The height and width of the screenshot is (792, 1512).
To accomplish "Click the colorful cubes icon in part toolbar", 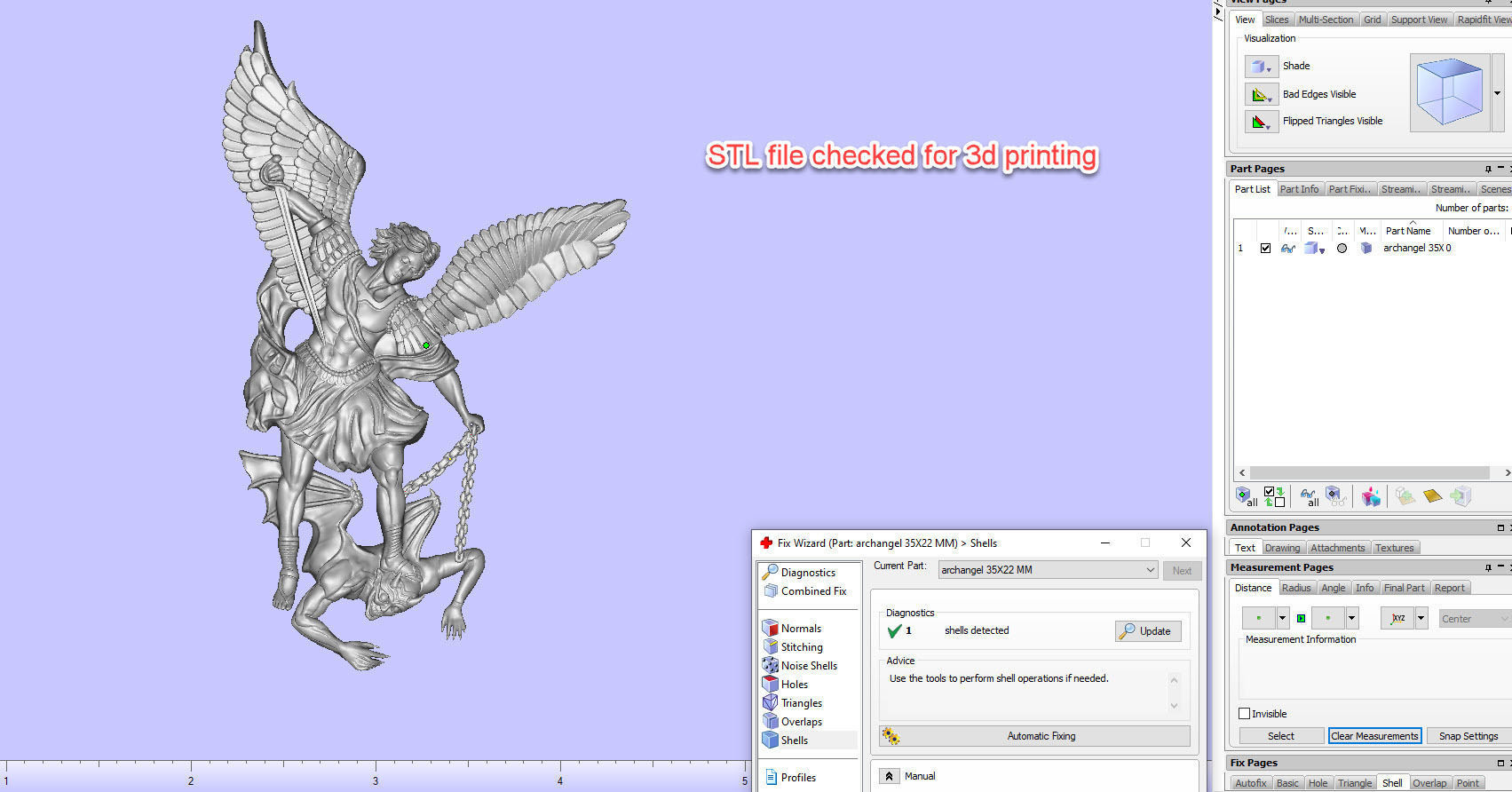I will (x=1372, y=496).
